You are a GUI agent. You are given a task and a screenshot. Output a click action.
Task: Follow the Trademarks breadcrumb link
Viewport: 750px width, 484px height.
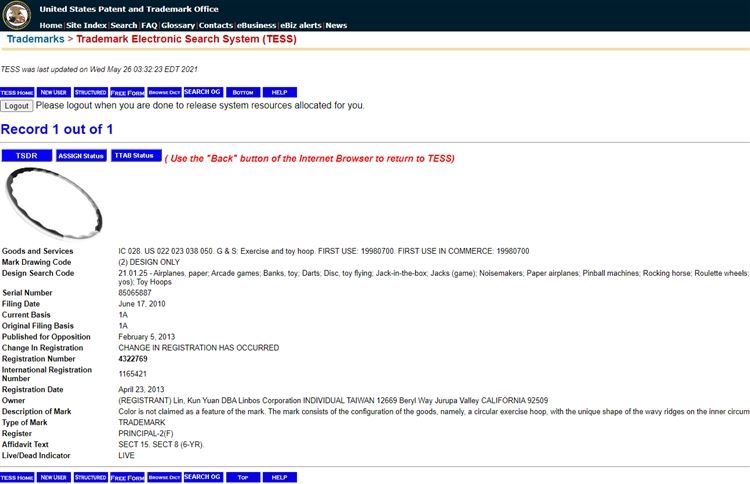35,39
